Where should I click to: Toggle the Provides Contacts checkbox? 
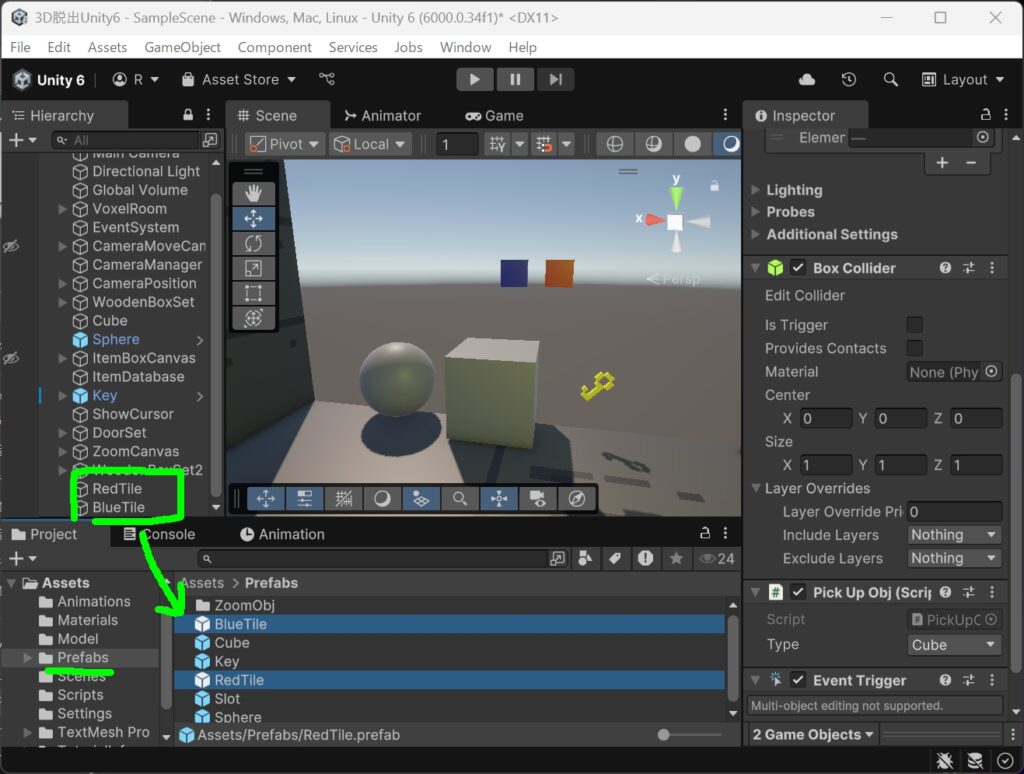(x=914, y=348)
